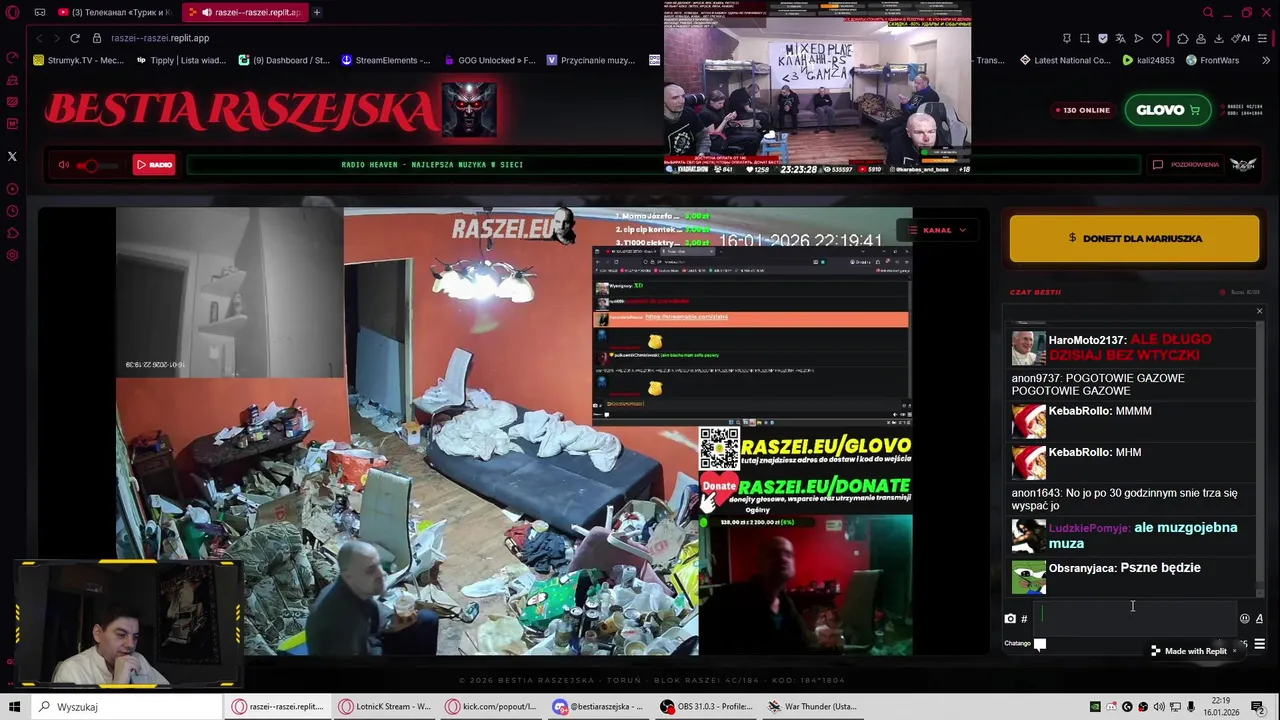Switch to the Телеканал YouTube tab
This screenshot has height=720, width=1280.
pos(114,12)
